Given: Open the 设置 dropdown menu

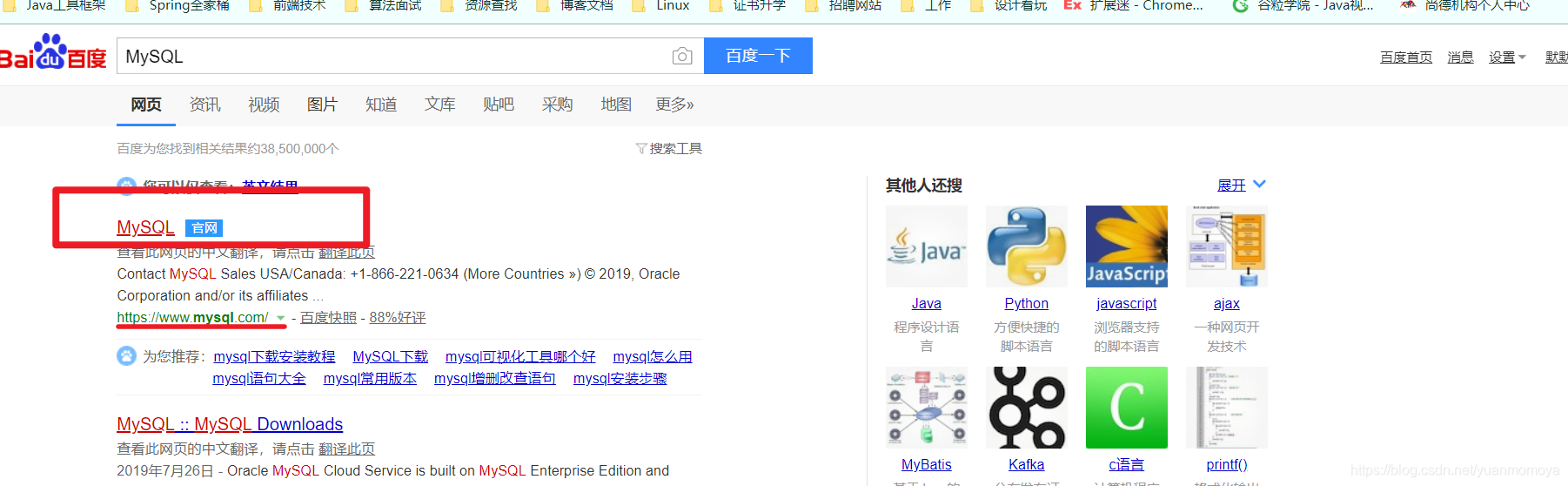Looking at the screenshot, I should [1507, 57].
